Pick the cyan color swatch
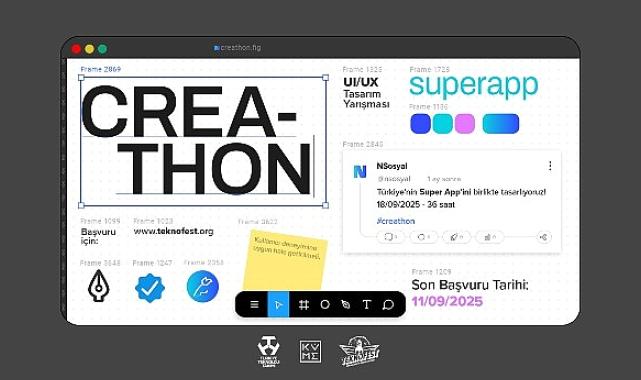Screen dimensions: 641x380 tap(442, 124)
